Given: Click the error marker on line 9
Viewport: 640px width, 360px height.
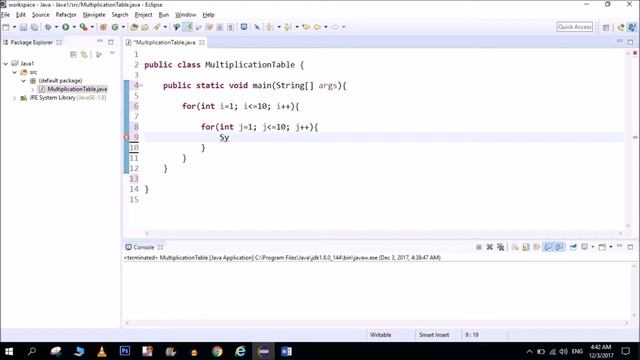Looking at the screenshot, I should pyautogui.click(x=126, y=137).
